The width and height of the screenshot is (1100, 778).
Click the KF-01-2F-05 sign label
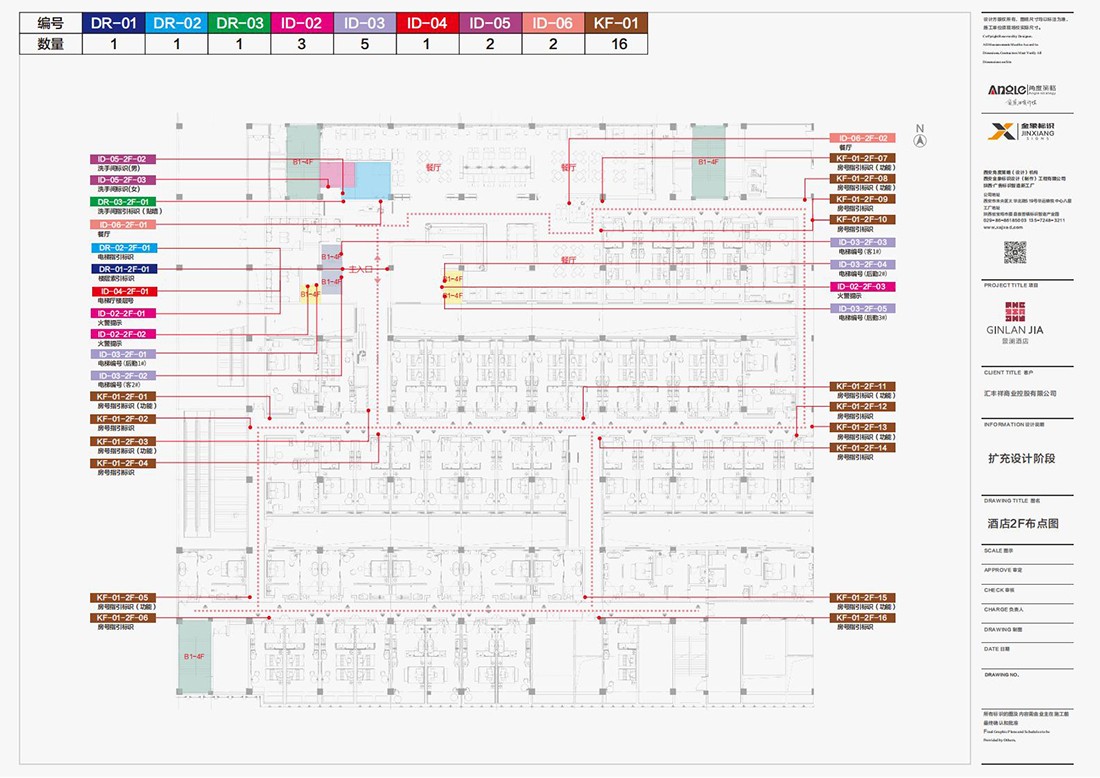123,597
